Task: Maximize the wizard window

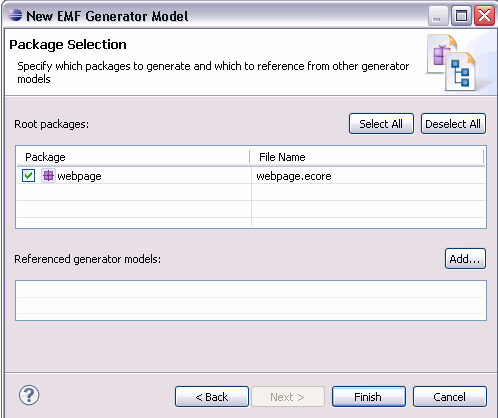Action: 461,16
